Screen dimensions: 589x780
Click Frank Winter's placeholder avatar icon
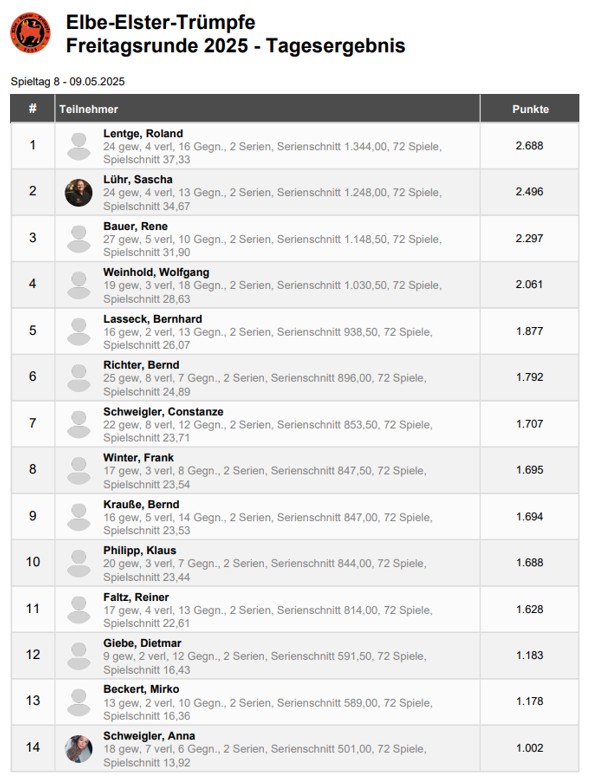point(79,471)
